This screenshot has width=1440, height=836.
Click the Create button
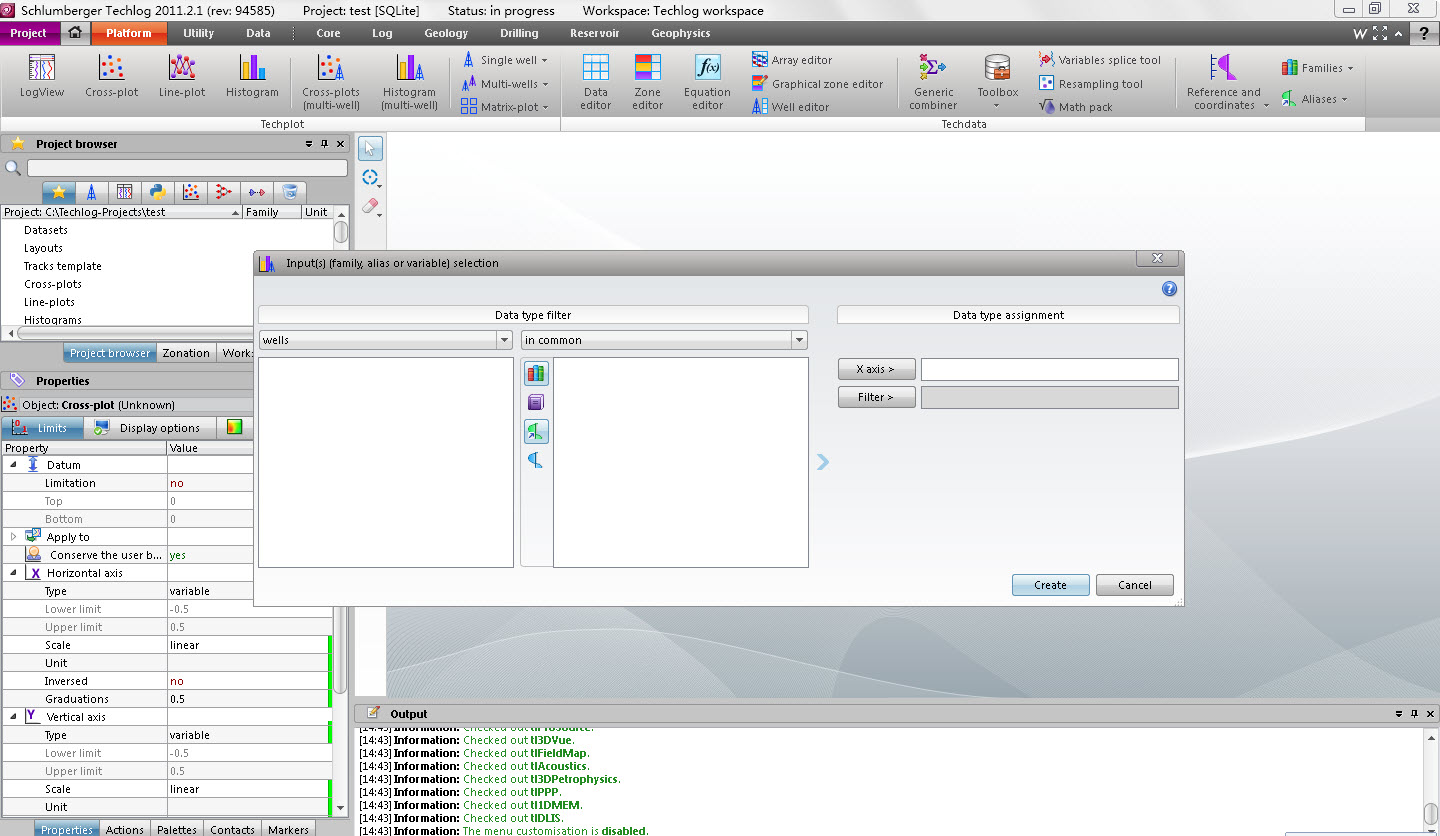click(1050, 585)
